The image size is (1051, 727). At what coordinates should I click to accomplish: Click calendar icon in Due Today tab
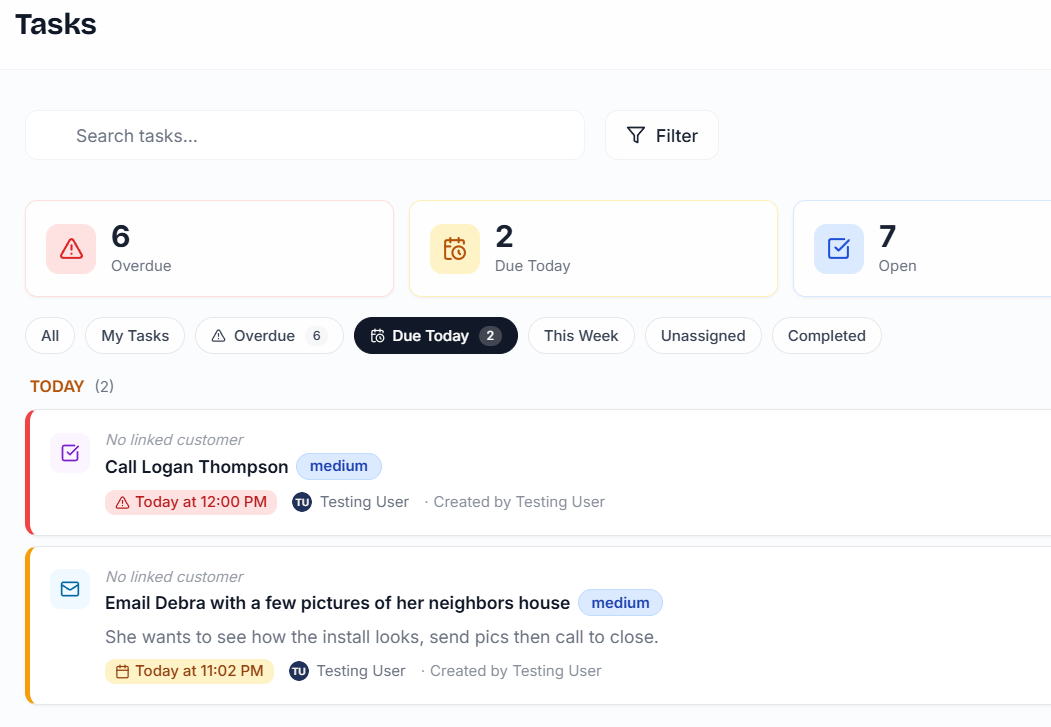click(x=377, y=336)
